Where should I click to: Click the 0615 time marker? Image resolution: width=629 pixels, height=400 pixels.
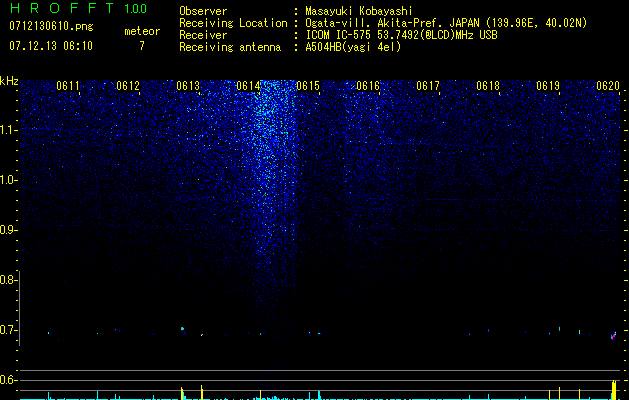pos(308,86)
